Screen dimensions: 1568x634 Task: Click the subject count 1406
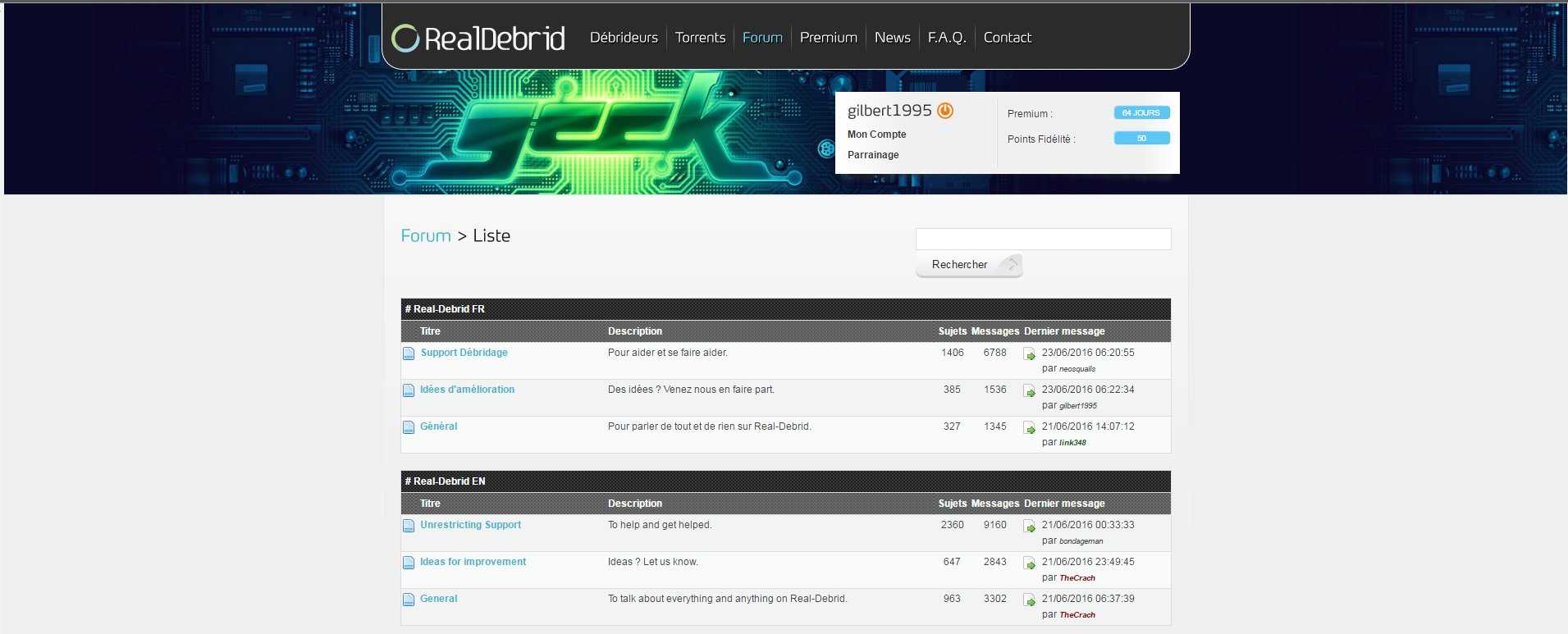953,353
